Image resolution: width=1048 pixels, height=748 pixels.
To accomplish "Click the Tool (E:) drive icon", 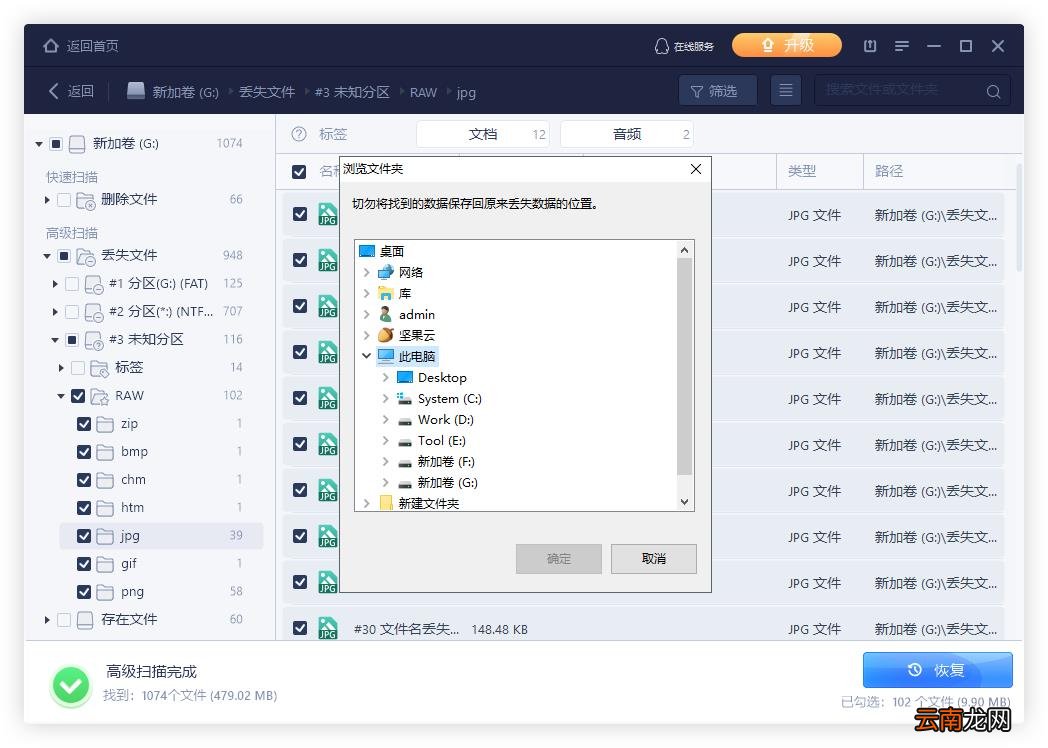I will [404, 441].
